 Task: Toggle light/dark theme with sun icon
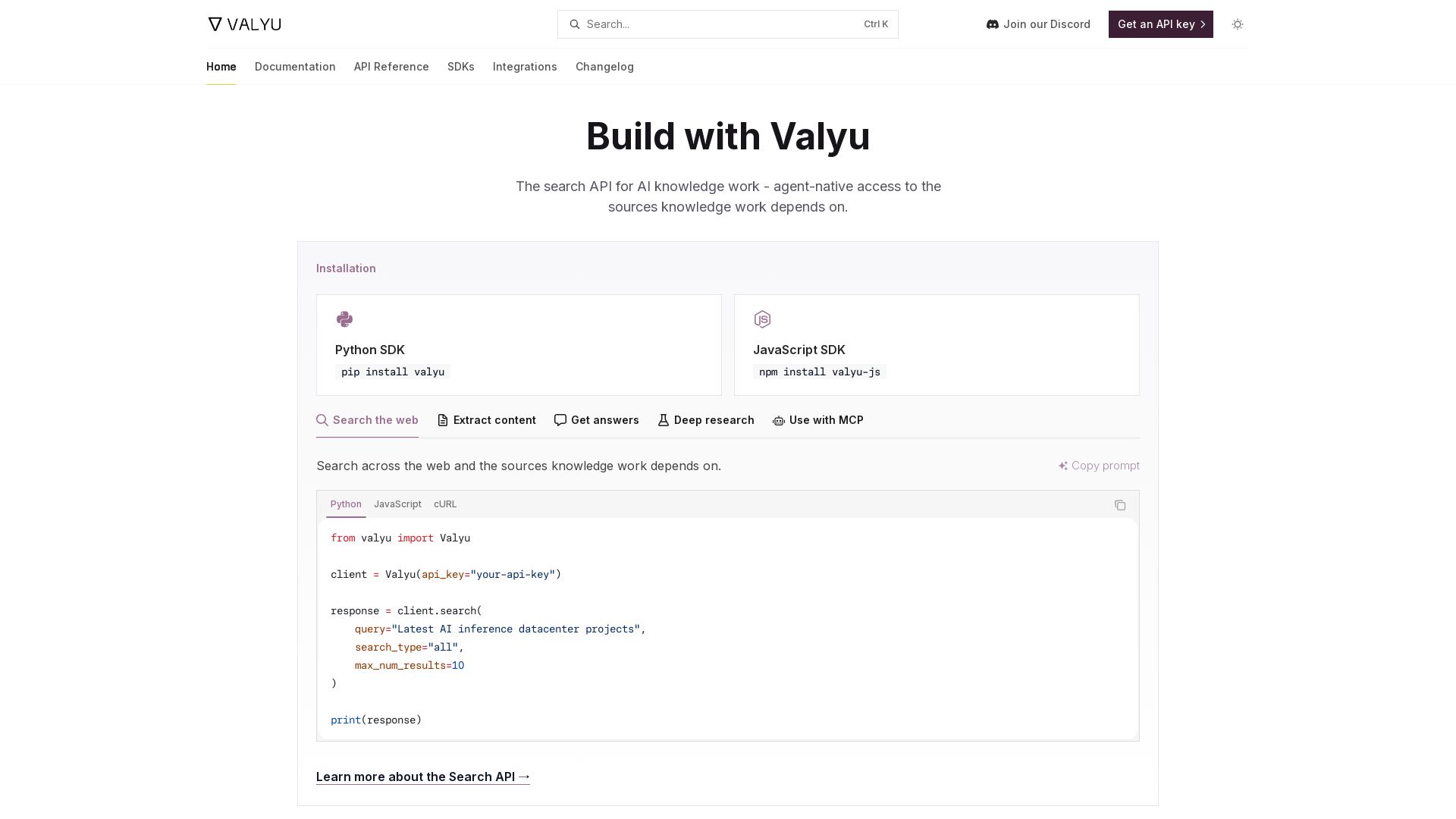pos(1238,24)
